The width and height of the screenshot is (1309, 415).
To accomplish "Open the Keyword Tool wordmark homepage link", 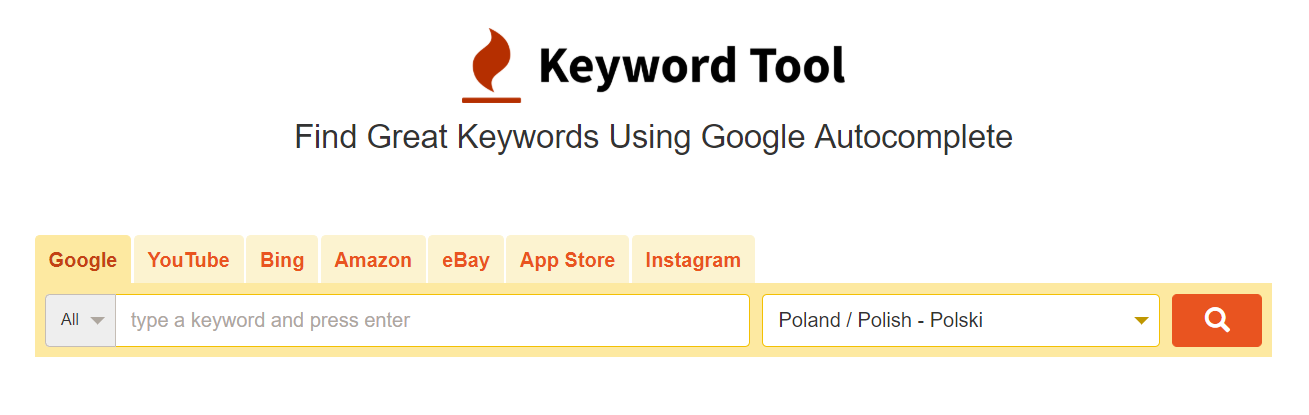I will 692,66.
